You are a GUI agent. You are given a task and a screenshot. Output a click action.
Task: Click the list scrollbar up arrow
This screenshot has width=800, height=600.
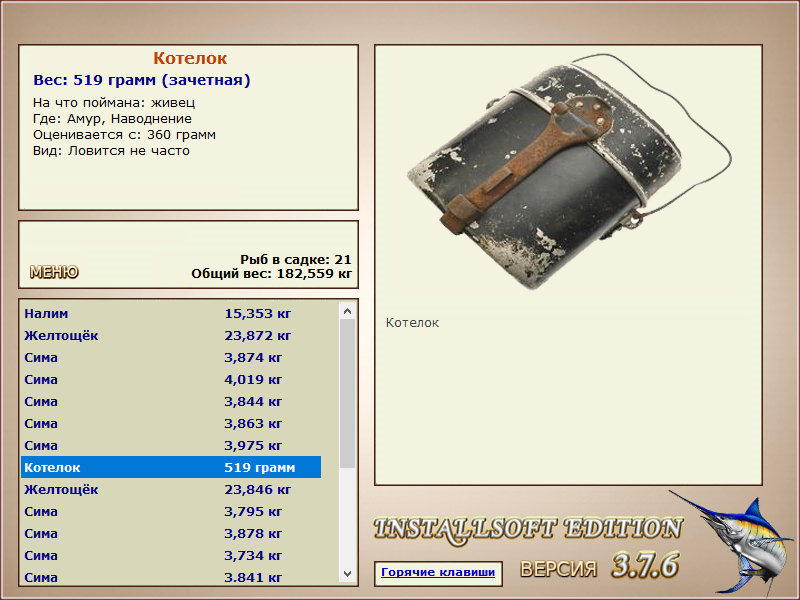point(347,311)
